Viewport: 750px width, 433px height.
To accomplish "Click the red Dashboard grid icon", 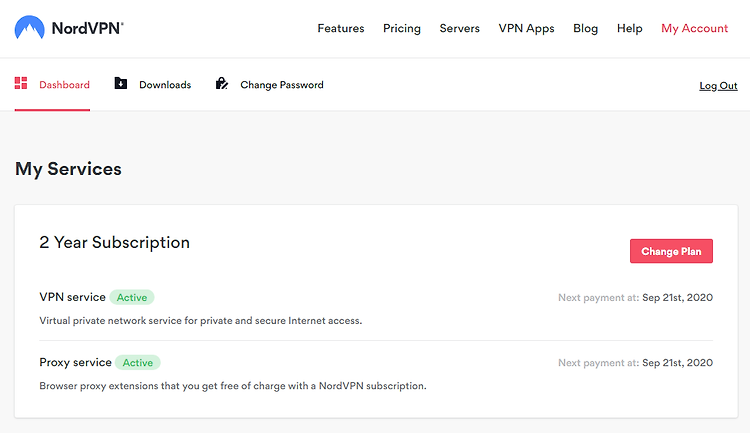I will point(21,83).
